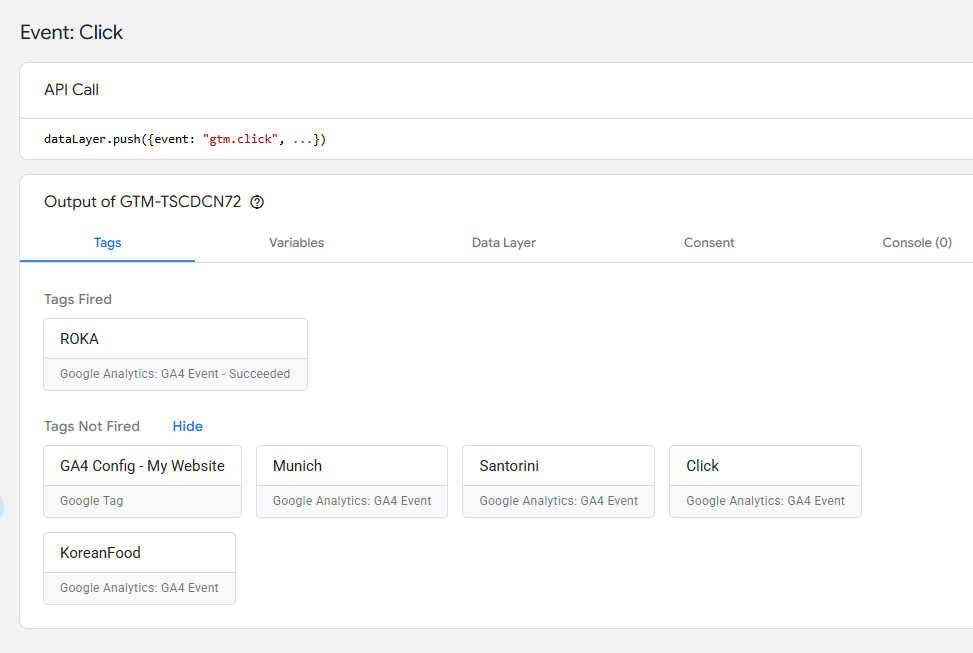Image resolution: width=973 pixels, height=653 pixels.
Task: Open the GA4 Config - My Website tag
Action: [143, 481]
